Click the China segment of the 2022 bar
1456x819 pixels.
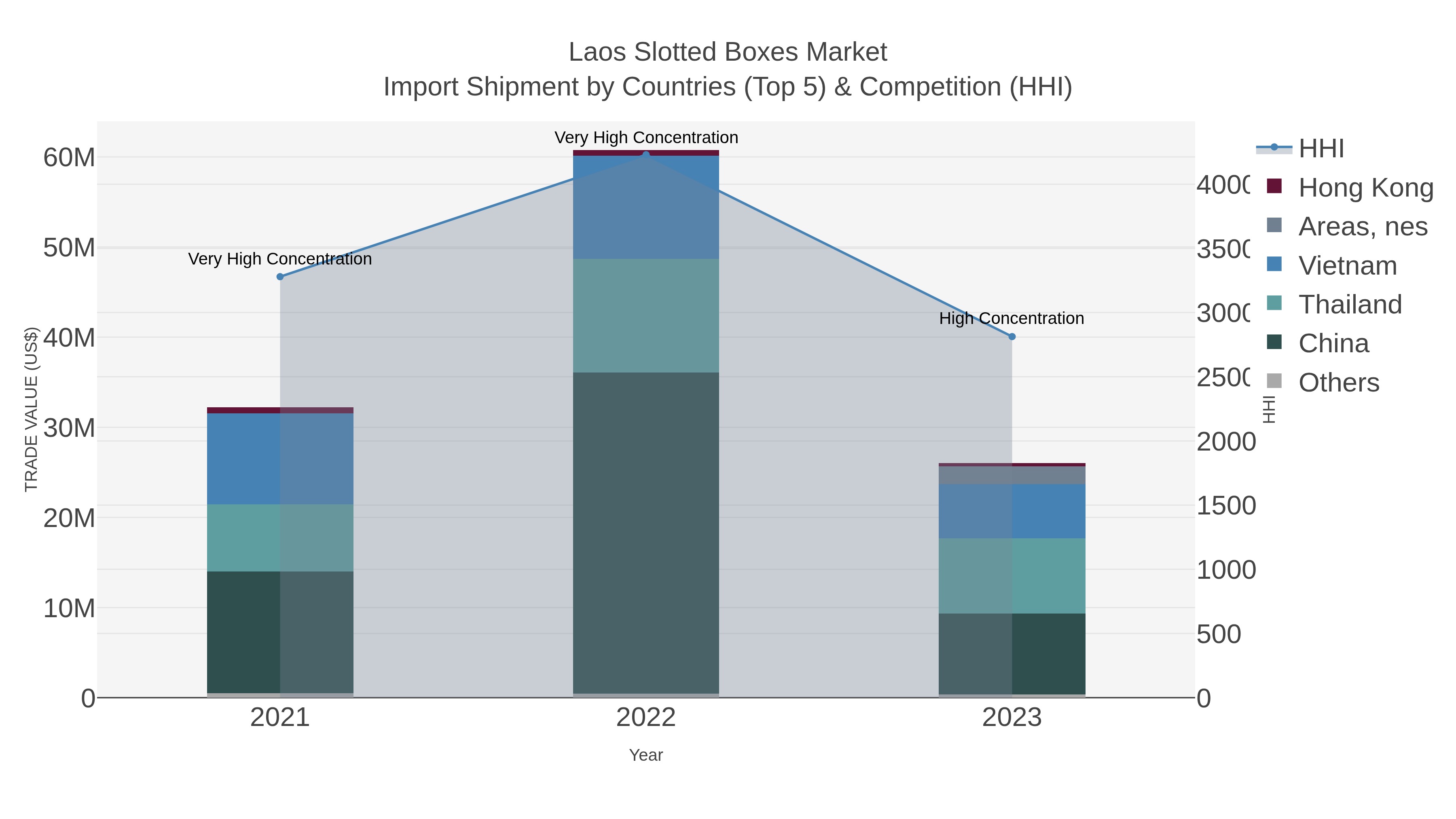[x=646, y=533]
